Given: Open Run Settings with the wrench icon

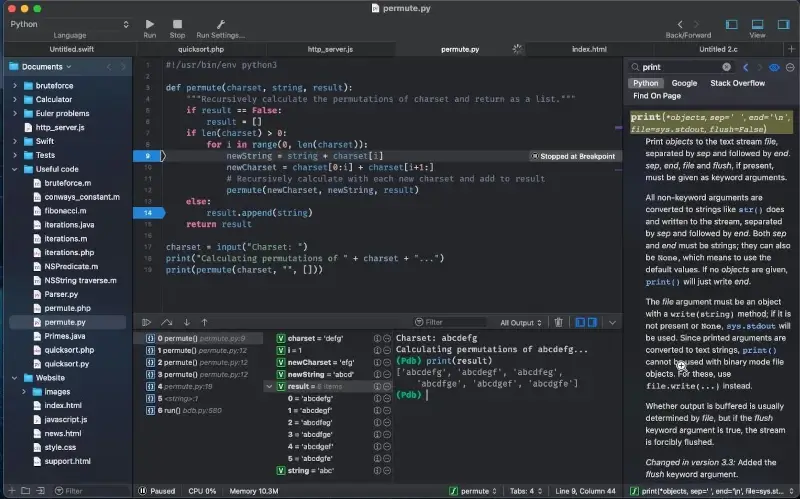Looking at the screenshot, I should (x=220, y=23).
